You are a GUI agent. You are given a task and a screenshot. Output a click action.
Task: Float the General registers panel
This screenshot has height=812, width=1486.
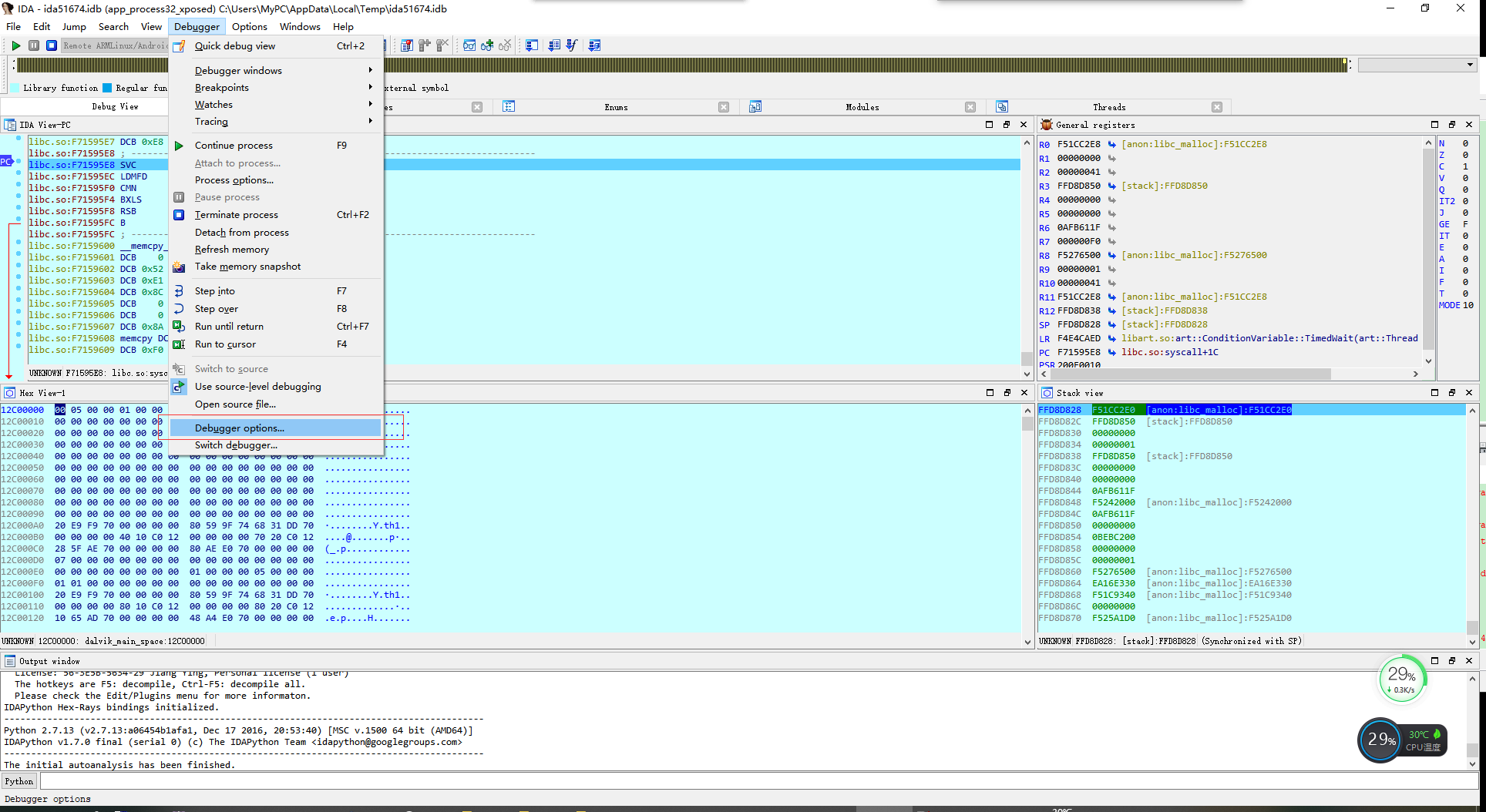click(x=1452, y=124)
